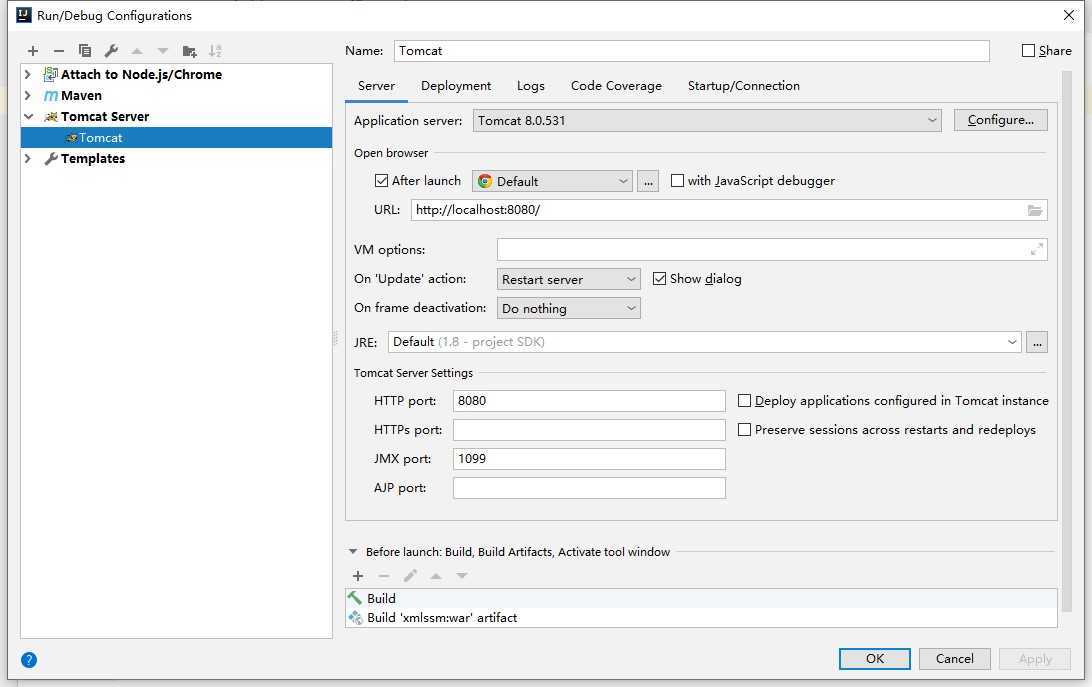Expand the Attach to Node.js/Chrome tree node
Screen dimensions: 1092x687
point(28,75)
